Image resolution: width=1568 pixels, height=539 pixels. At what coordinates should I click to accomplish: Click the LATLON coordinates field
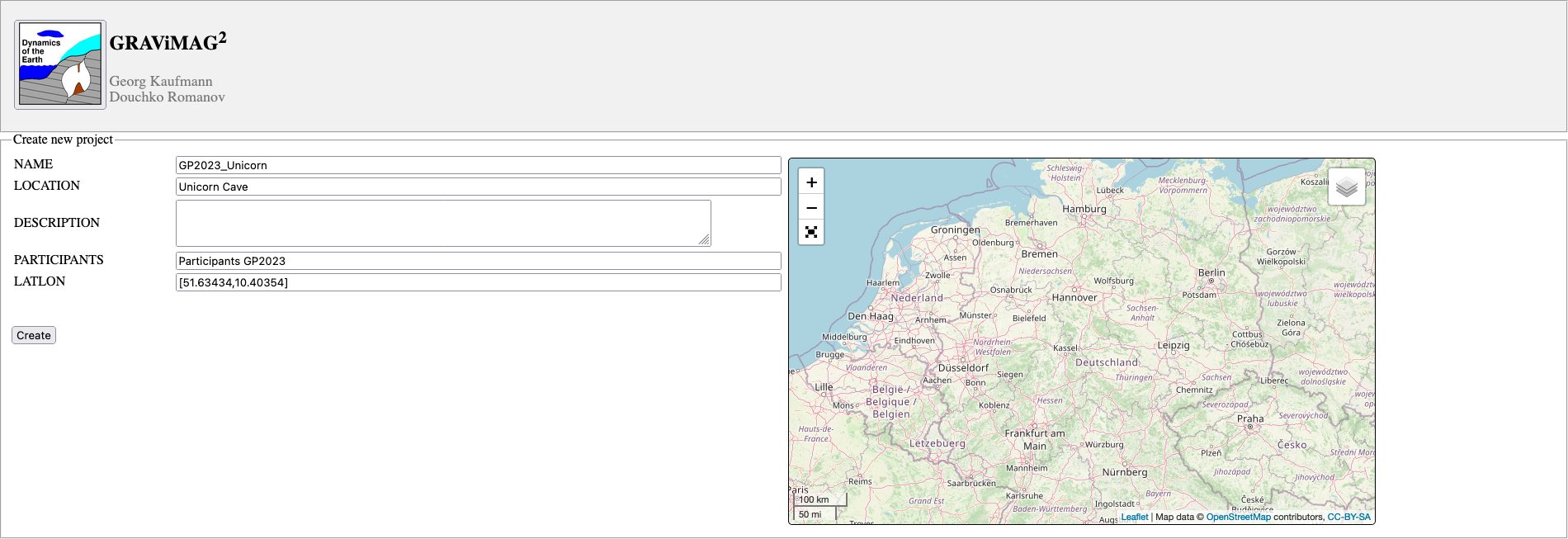coord(478,282)
